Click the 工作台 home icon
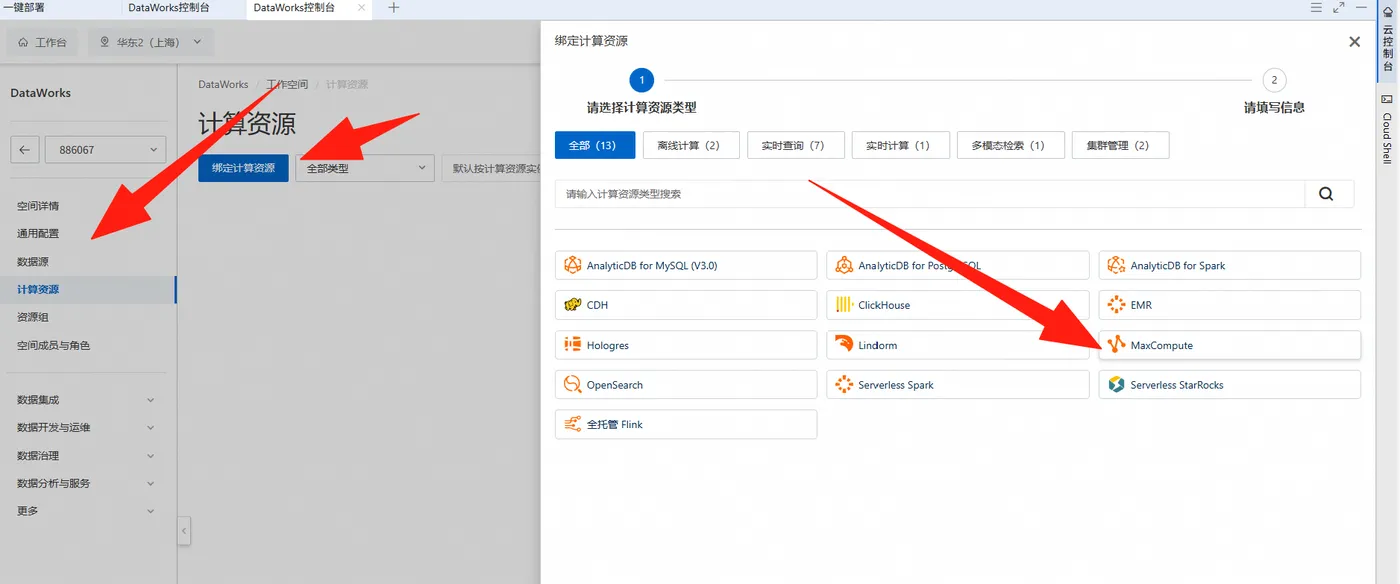This screenshot has height=584, width=1400. (23, 43)
